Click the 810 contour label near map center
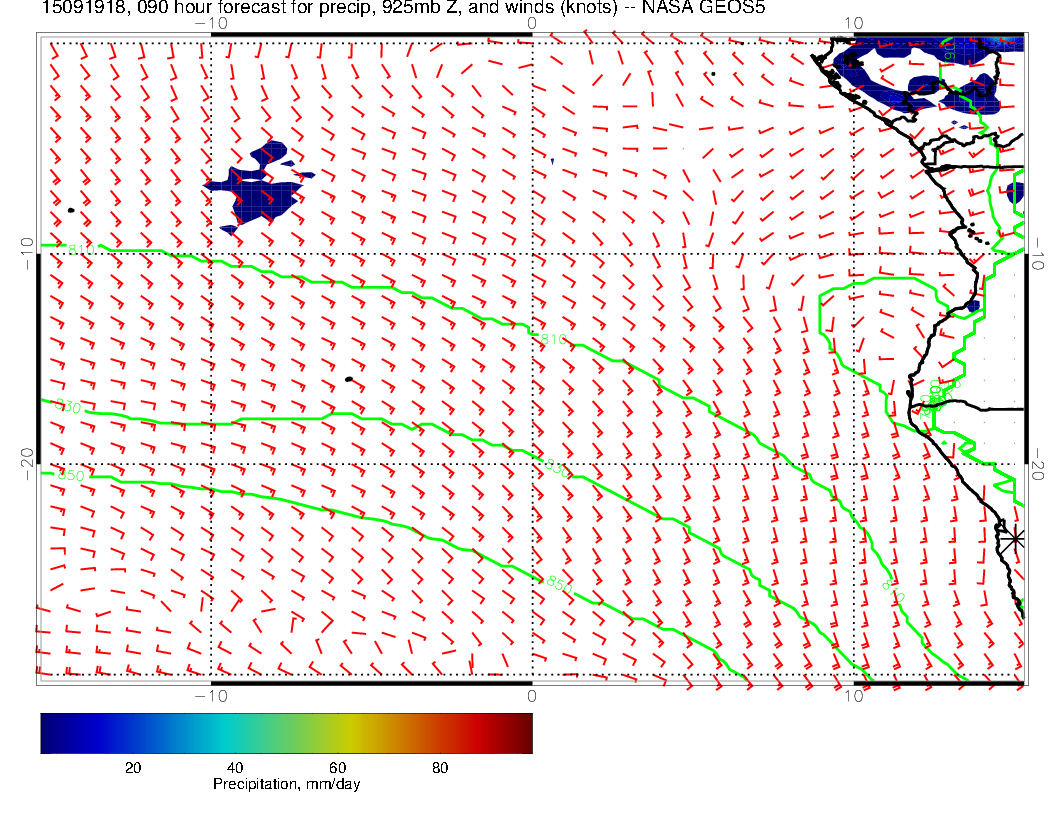Image resolution: width=1056 pixels, height=816 pixels. point(552,340)
